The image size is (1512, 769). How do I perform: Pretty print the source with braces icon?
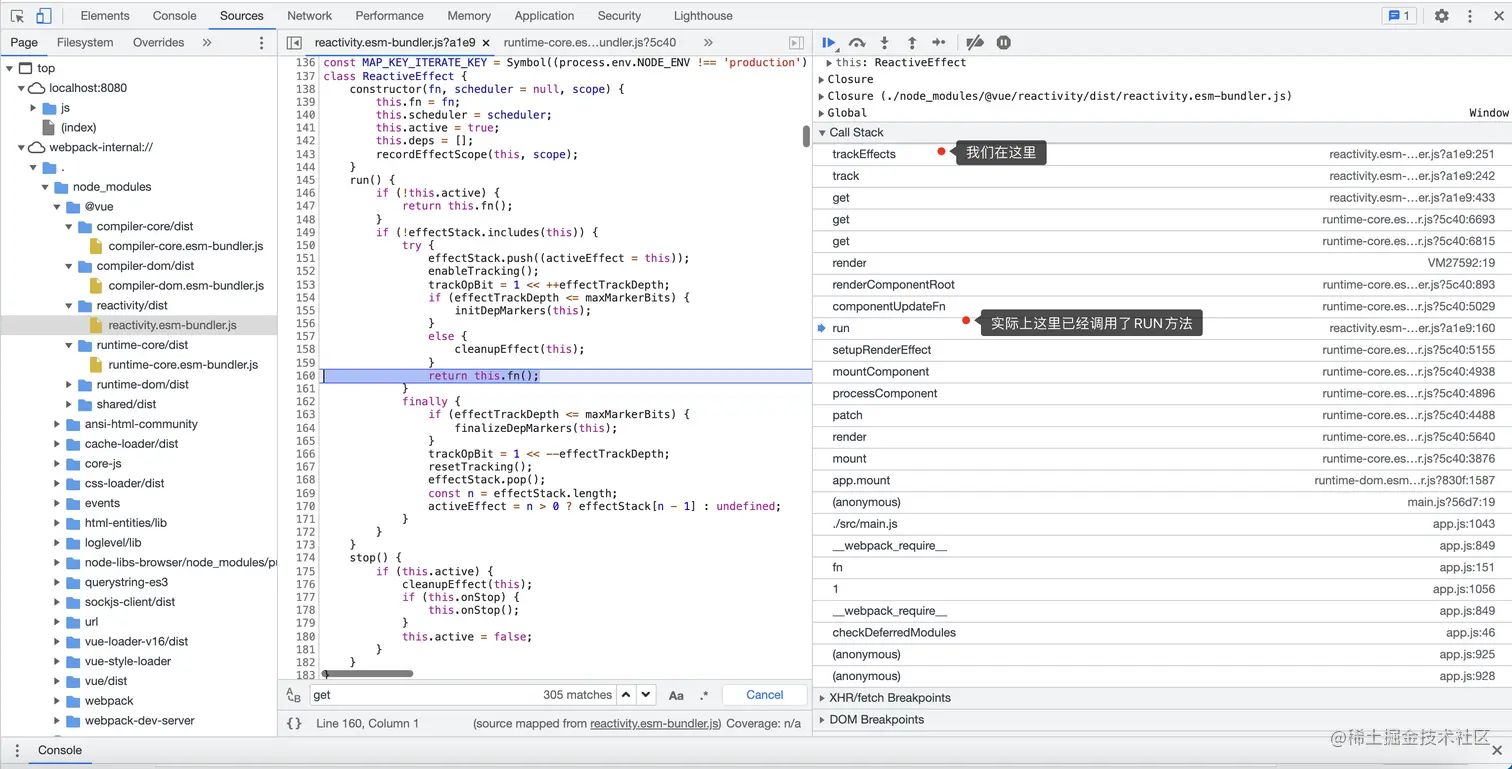(x=294, y=723)
